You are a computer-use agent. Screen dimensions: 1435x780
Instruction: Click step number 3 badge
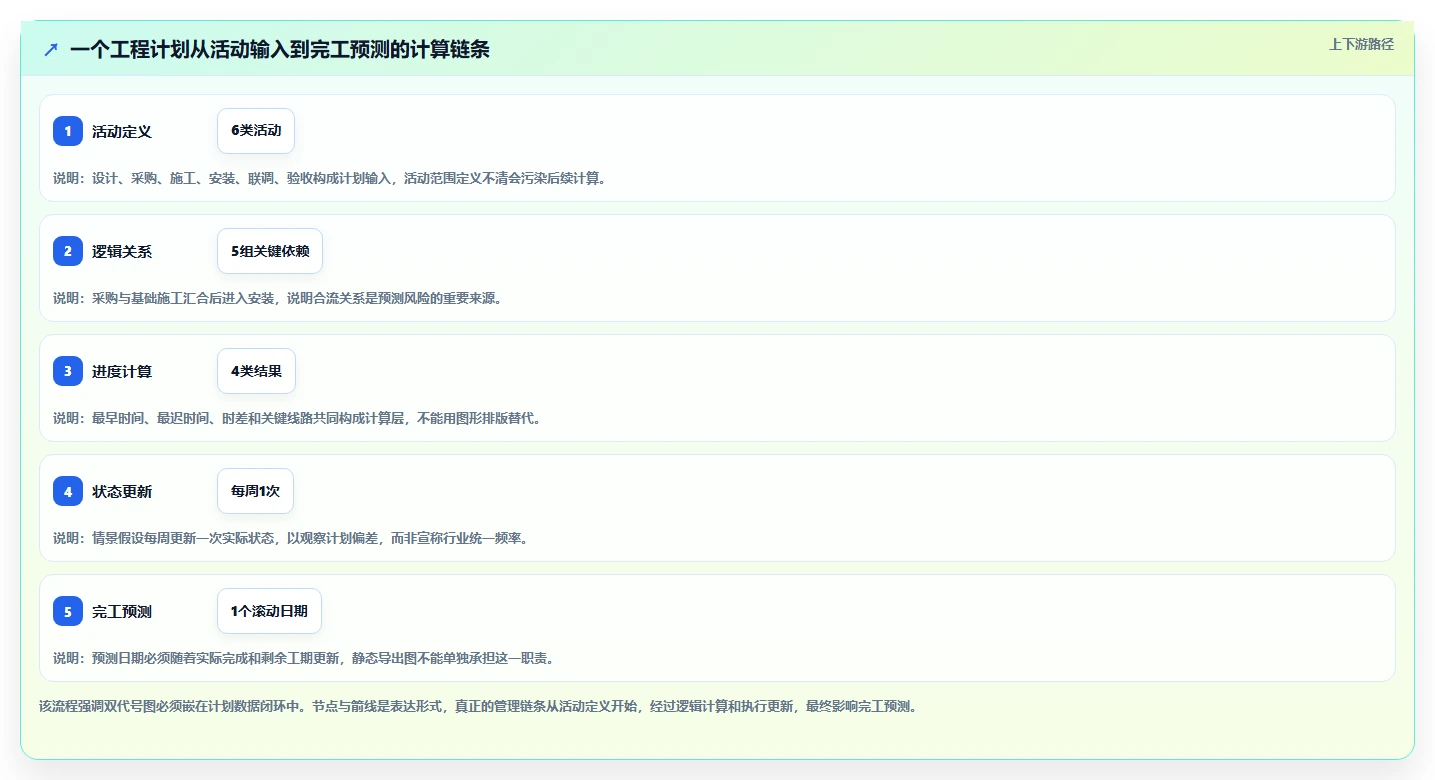68,371
